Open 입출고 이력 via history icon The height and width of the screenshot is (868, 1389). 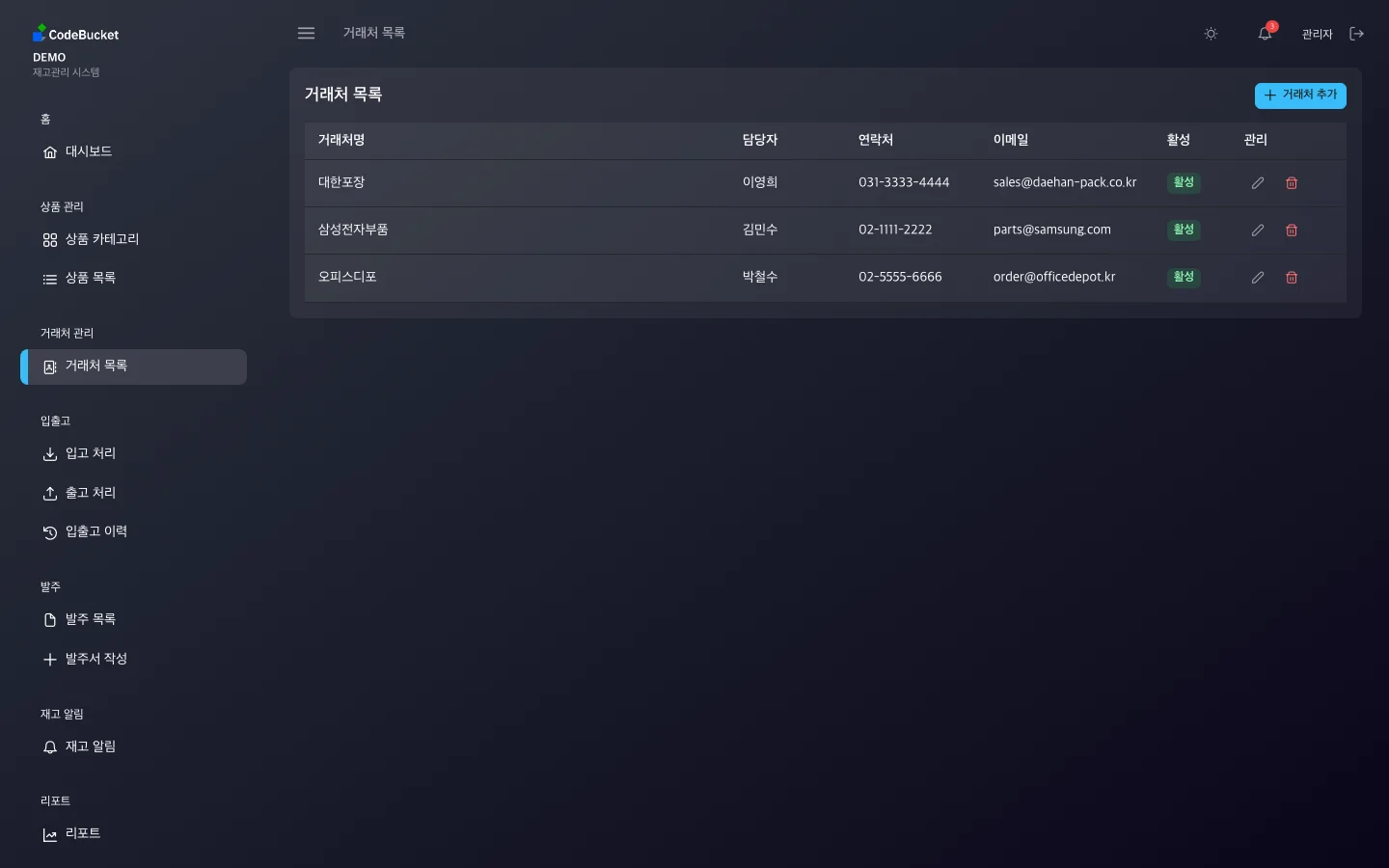click(x=49, y=531)
